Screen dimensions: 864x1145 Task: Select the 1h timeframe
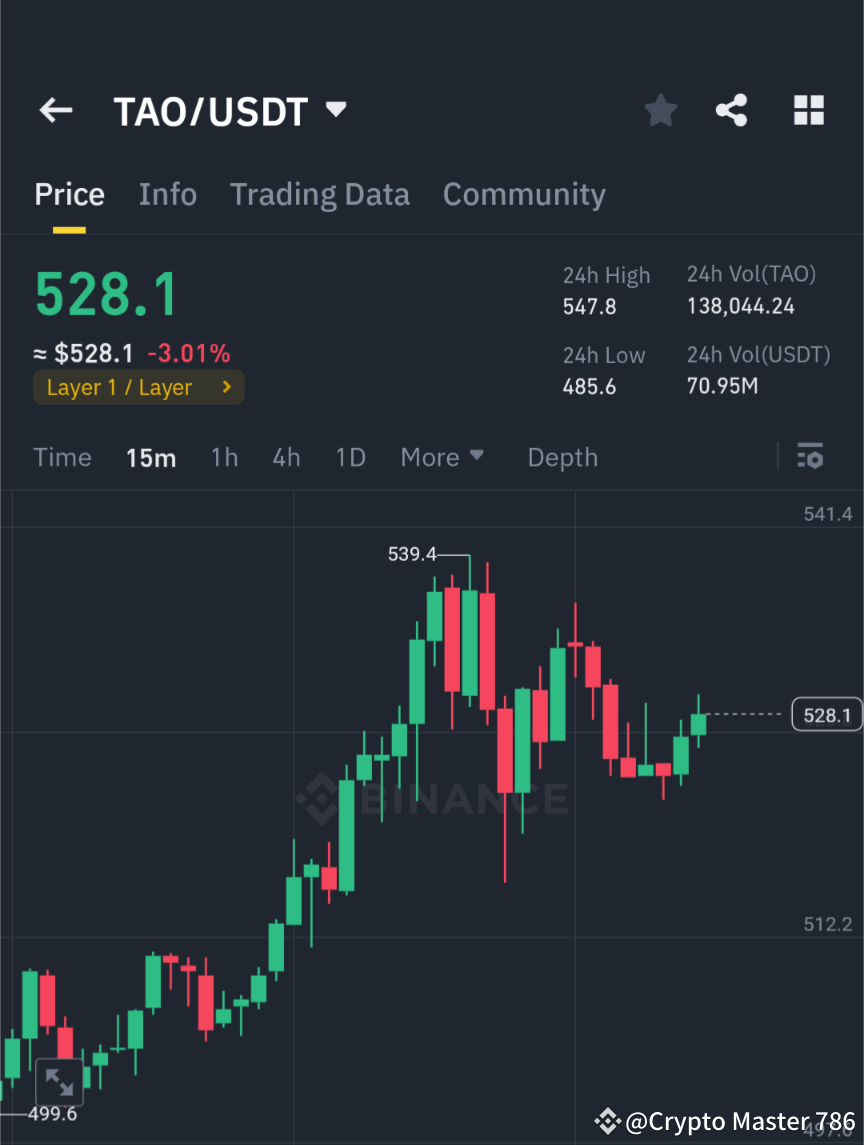click(224, 456)
